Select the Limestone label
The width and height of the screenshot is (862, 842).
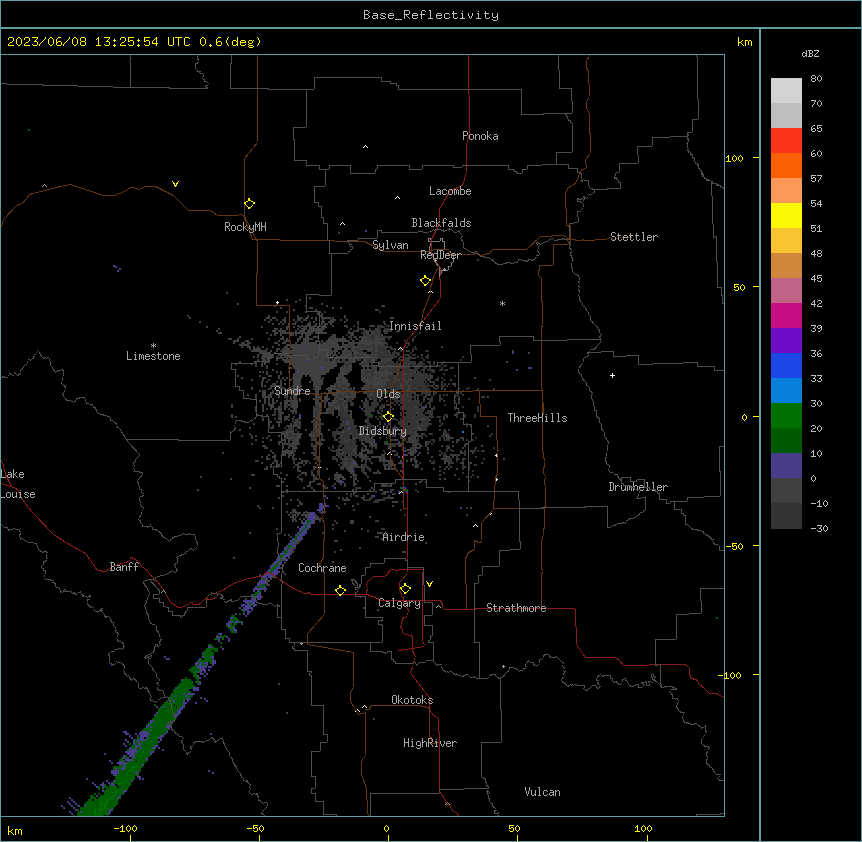153,356
